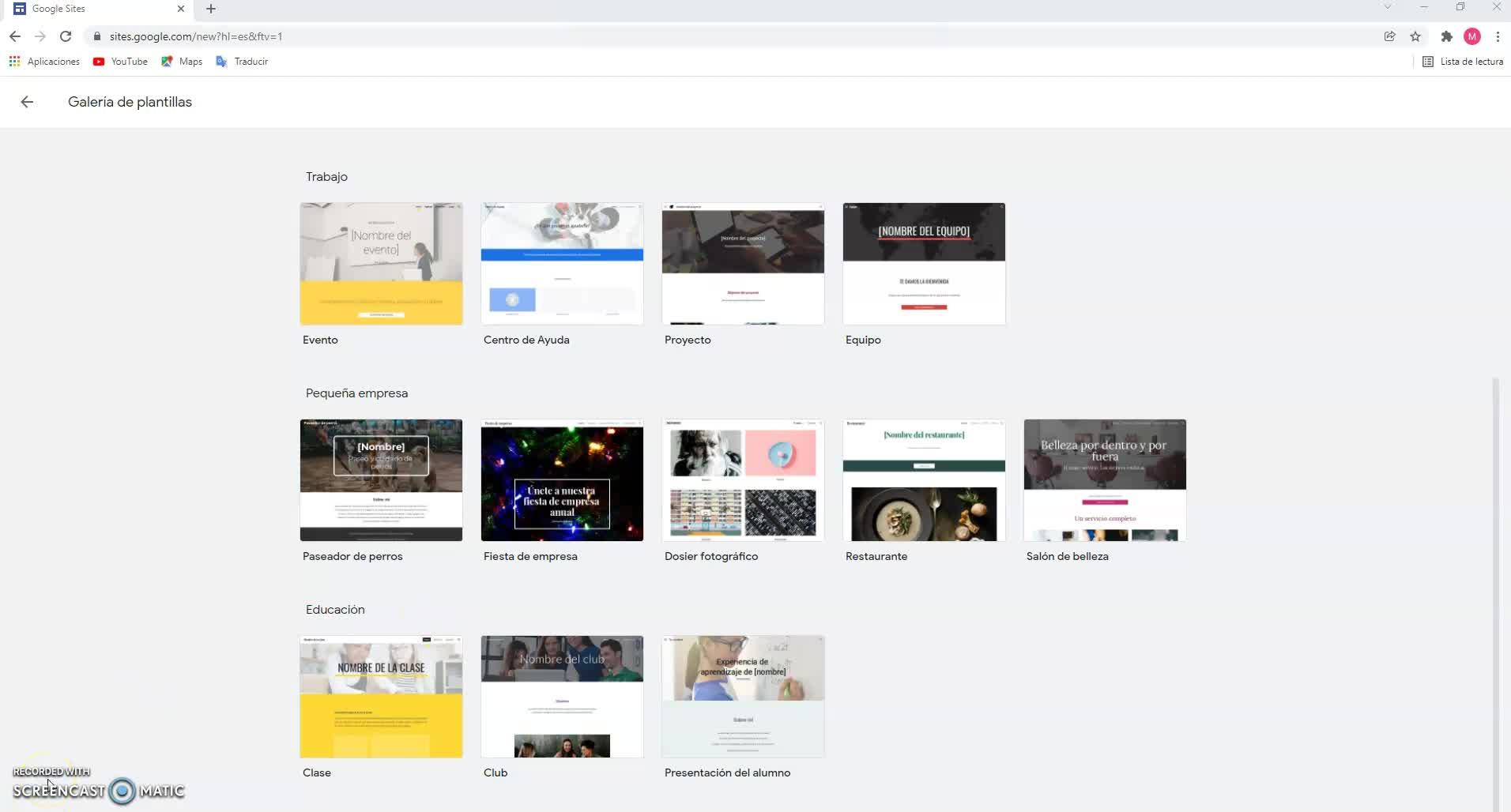This screenshot has height=812, width=1511.
Task: View site information lock icon
Action: pyautogui.click(x=97, y=36)
